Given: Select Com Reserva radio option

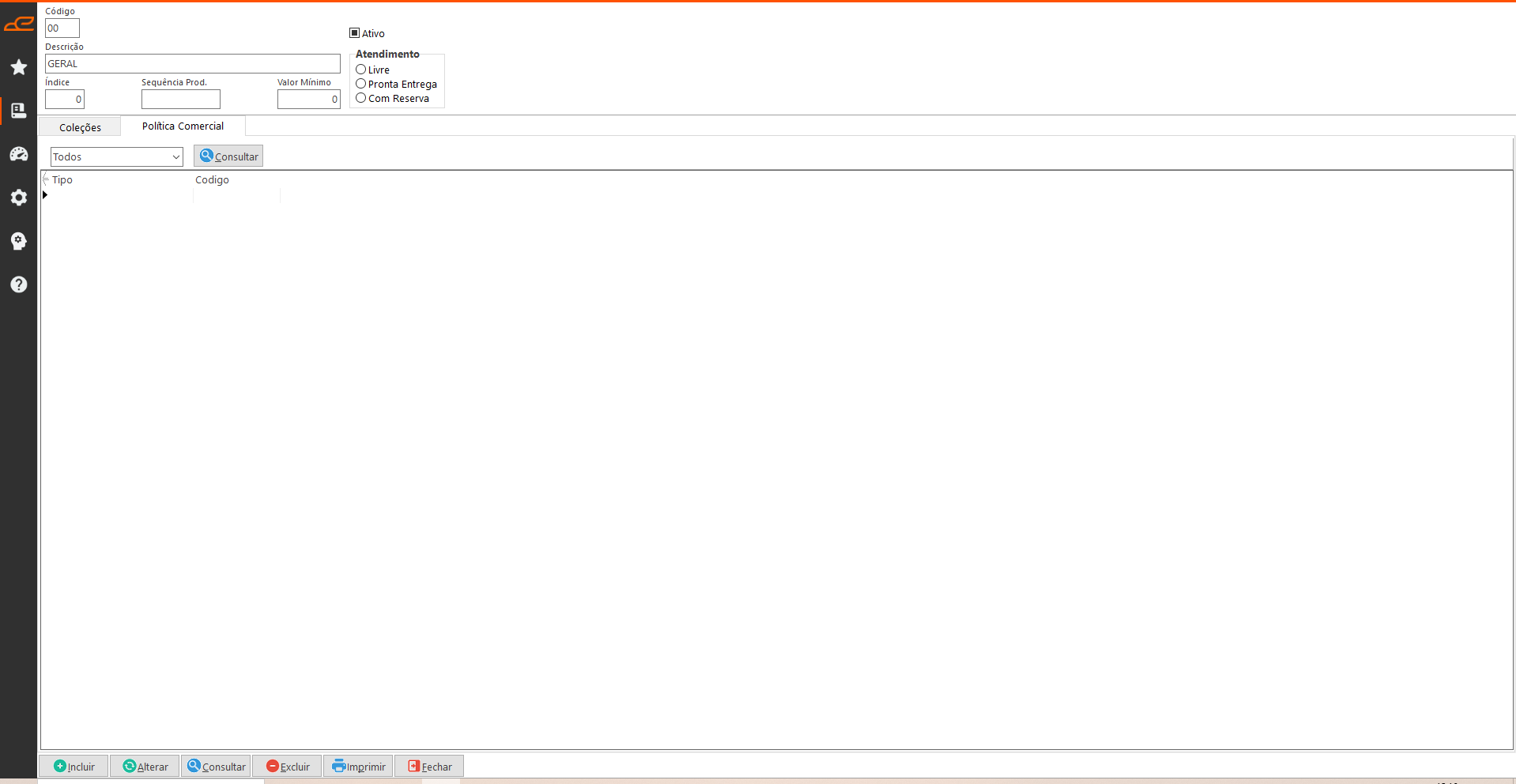Looking at the screenshot, I should 361,98.
